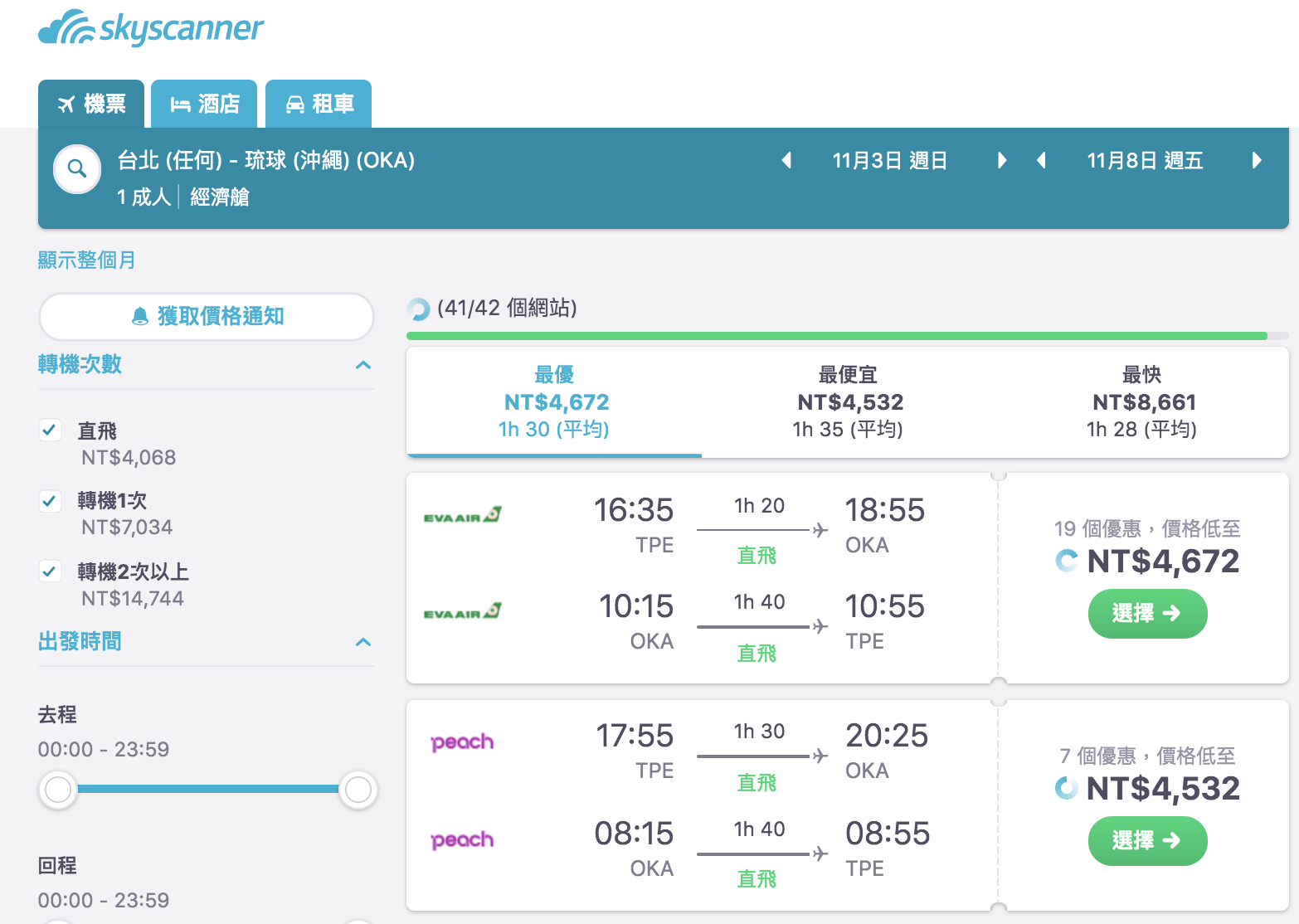Click the 去程 slider right handle

(358, 790)
